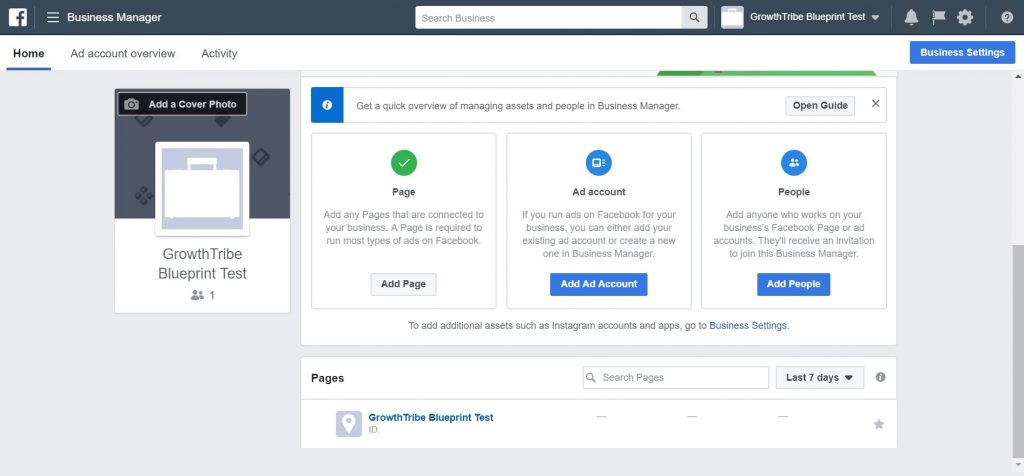Open the Business Manager hamburger menu
The height and width of the screenshot is (476, 1024).
53,18
